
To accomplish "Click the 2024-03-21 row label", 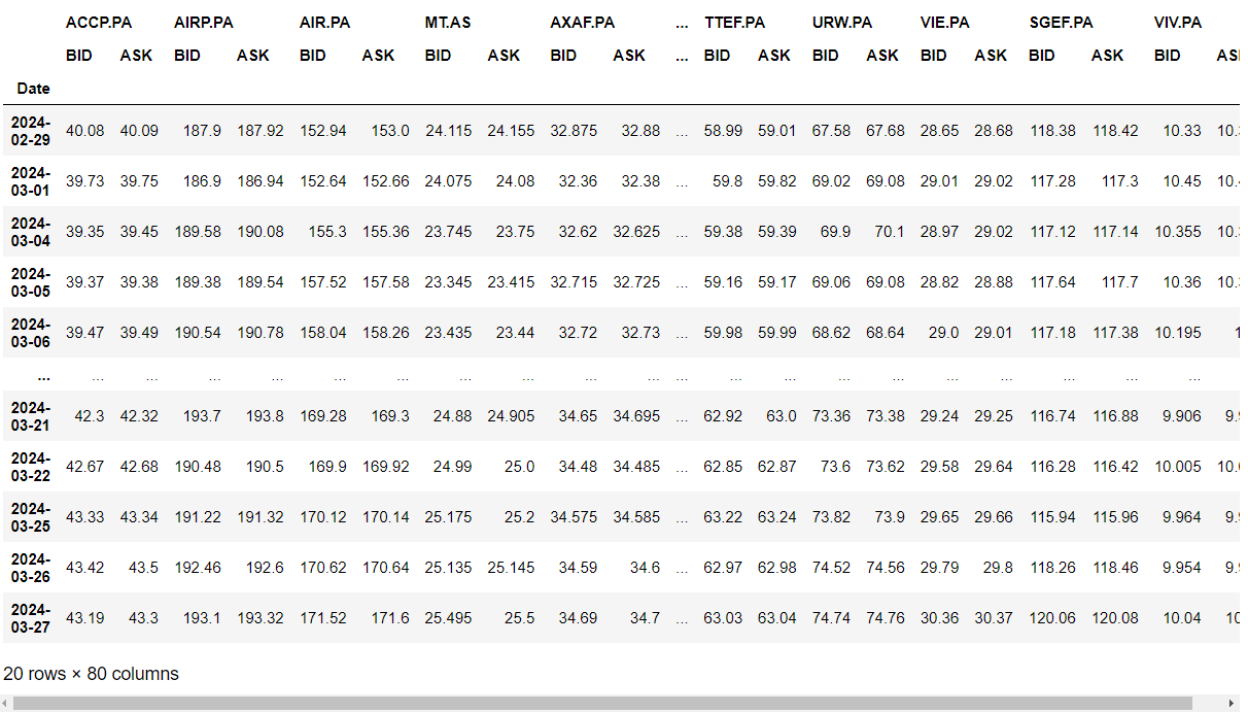I will (31, 415).
